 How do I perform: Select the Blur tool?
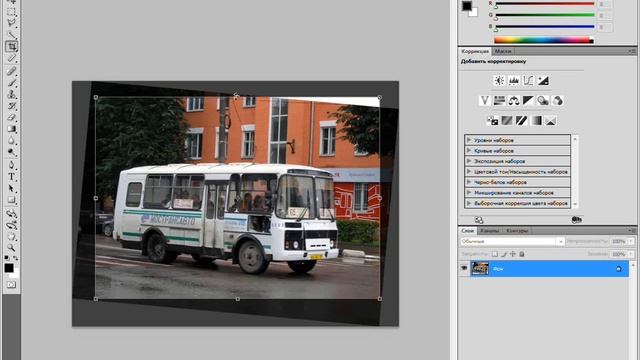(11, 141)
